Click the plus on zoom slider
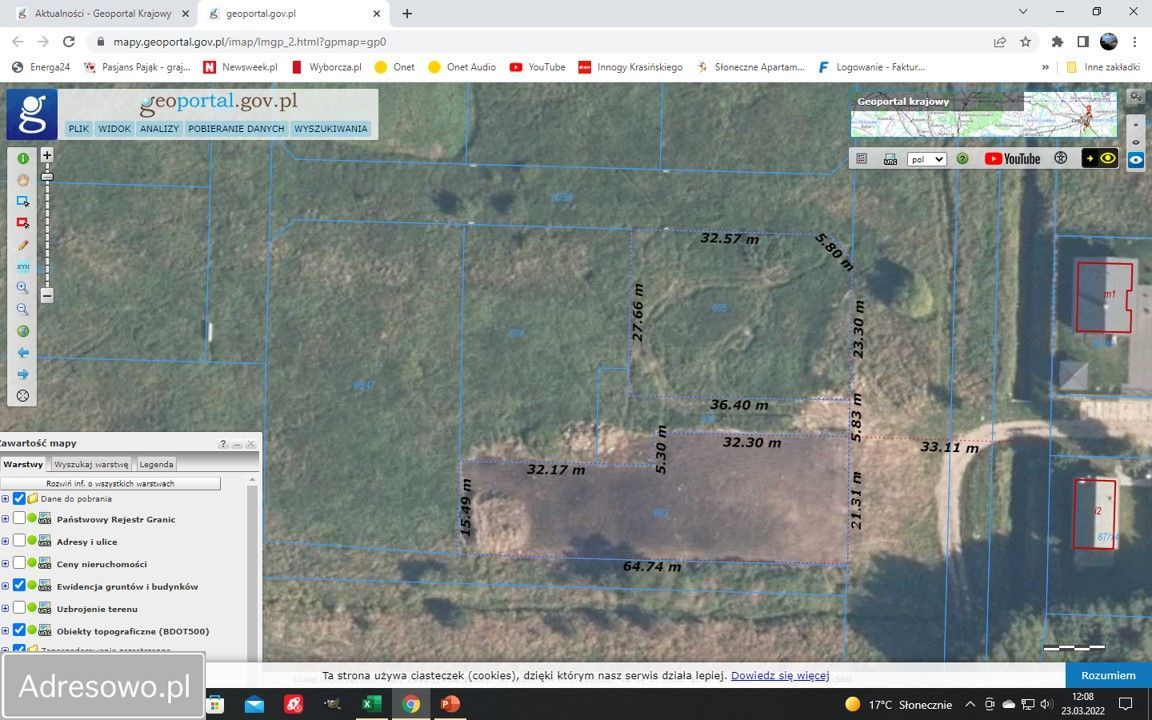Screen dimensions: 1152x720 pos(47,156)
